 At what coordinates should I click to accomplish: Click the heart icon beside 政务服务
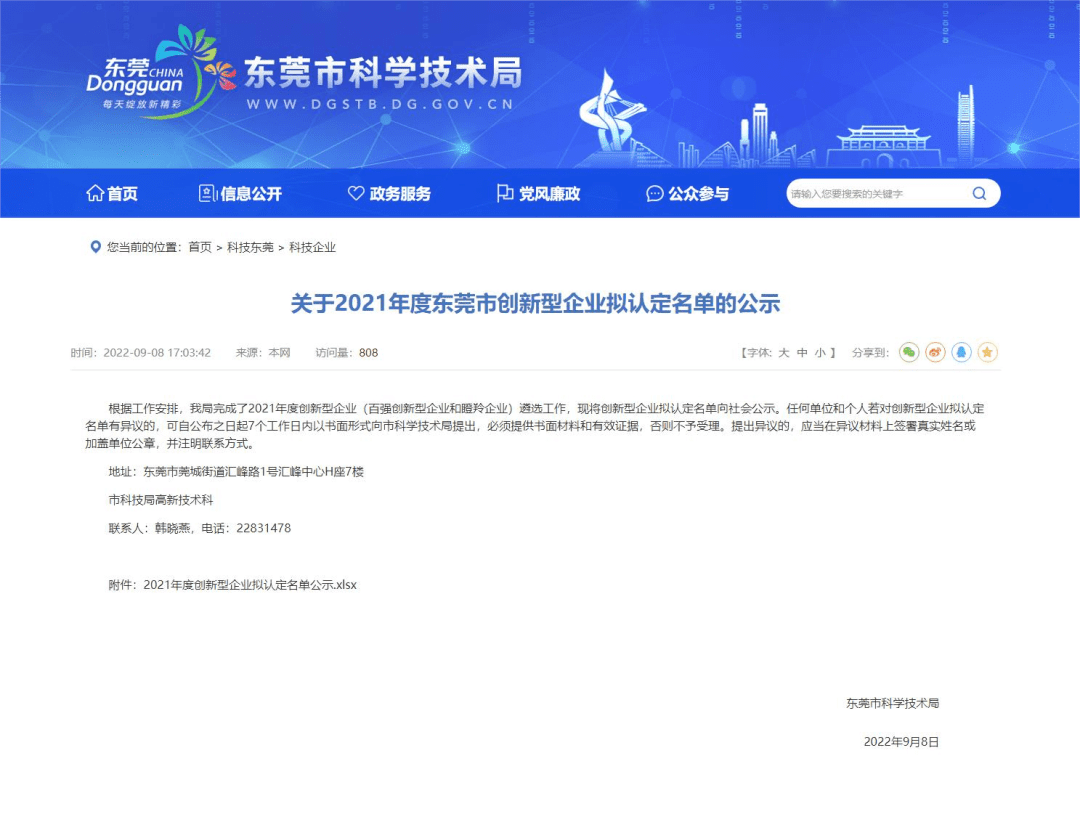point(355,194)
